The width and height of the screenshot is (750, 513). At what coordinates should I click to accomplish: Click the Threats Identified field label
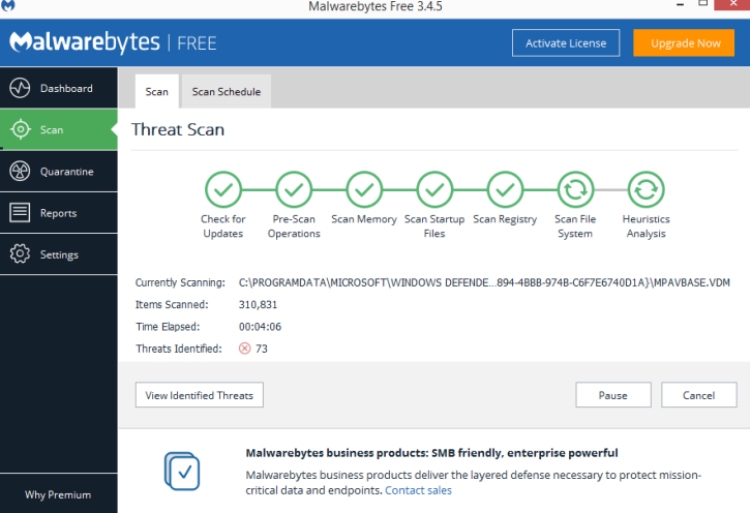point(179,349)
